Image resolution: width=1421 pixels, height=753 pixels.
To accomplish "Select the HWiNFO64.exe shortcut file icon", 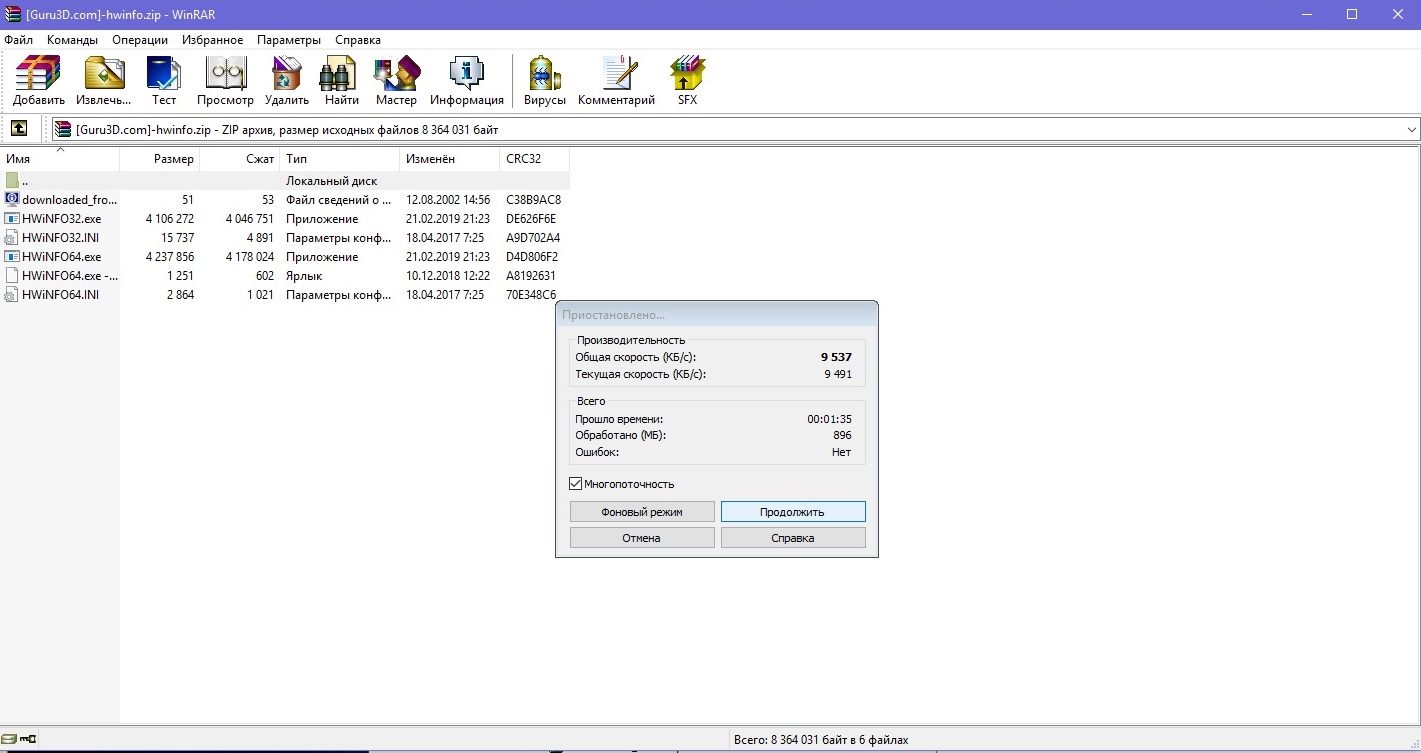I will coord(12,276).
